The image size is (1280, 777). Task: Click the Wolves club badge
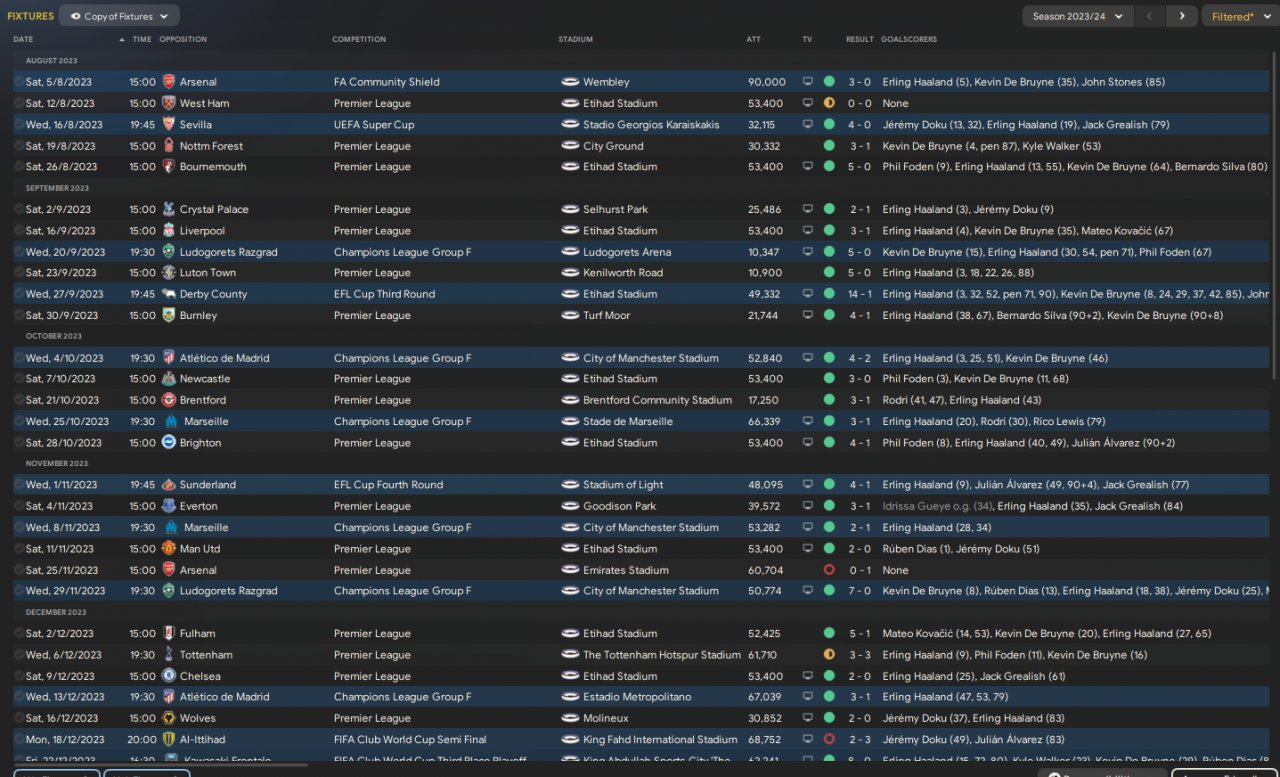[x=169, y=718]
